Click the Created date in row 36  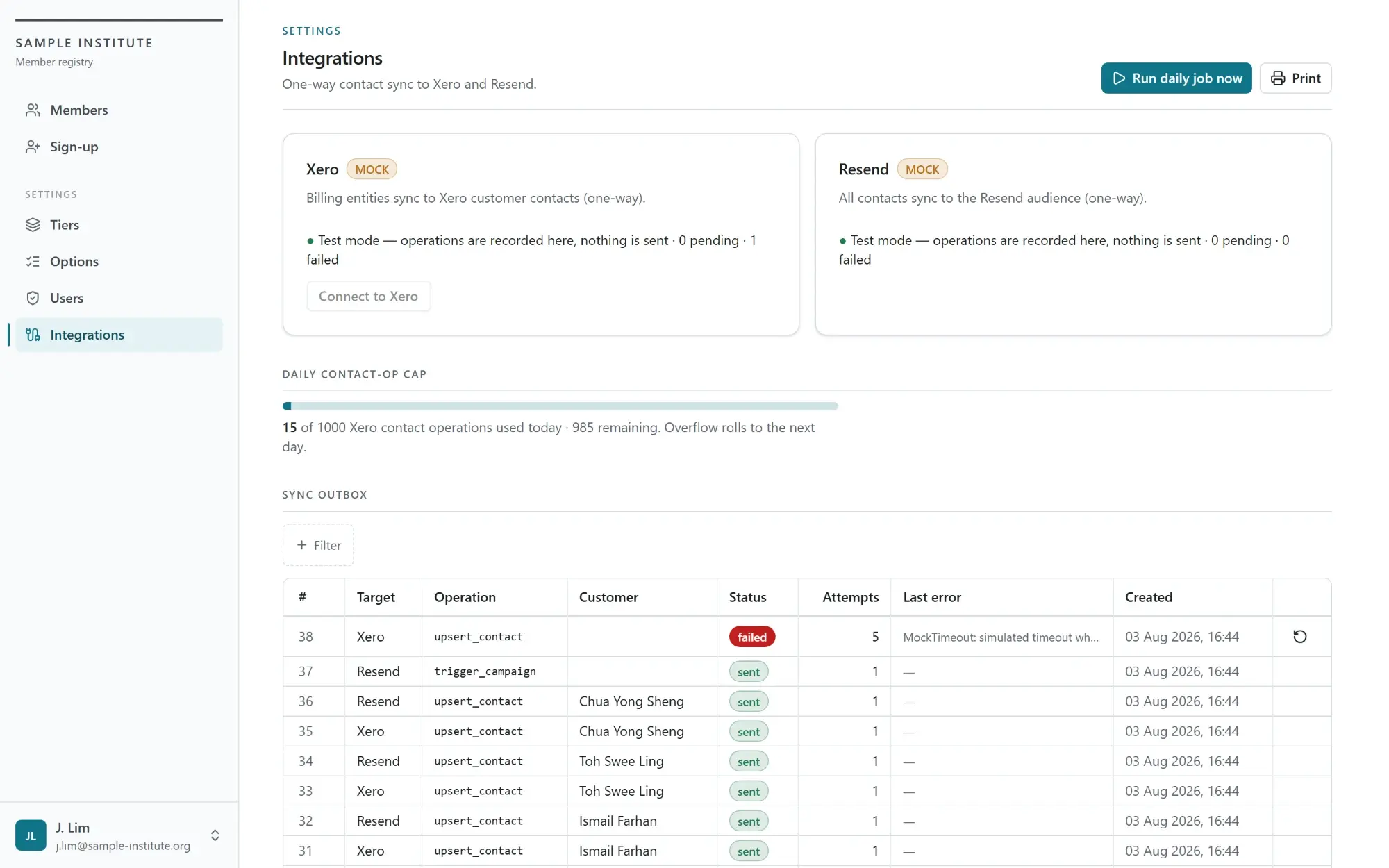click(1181, 701)
